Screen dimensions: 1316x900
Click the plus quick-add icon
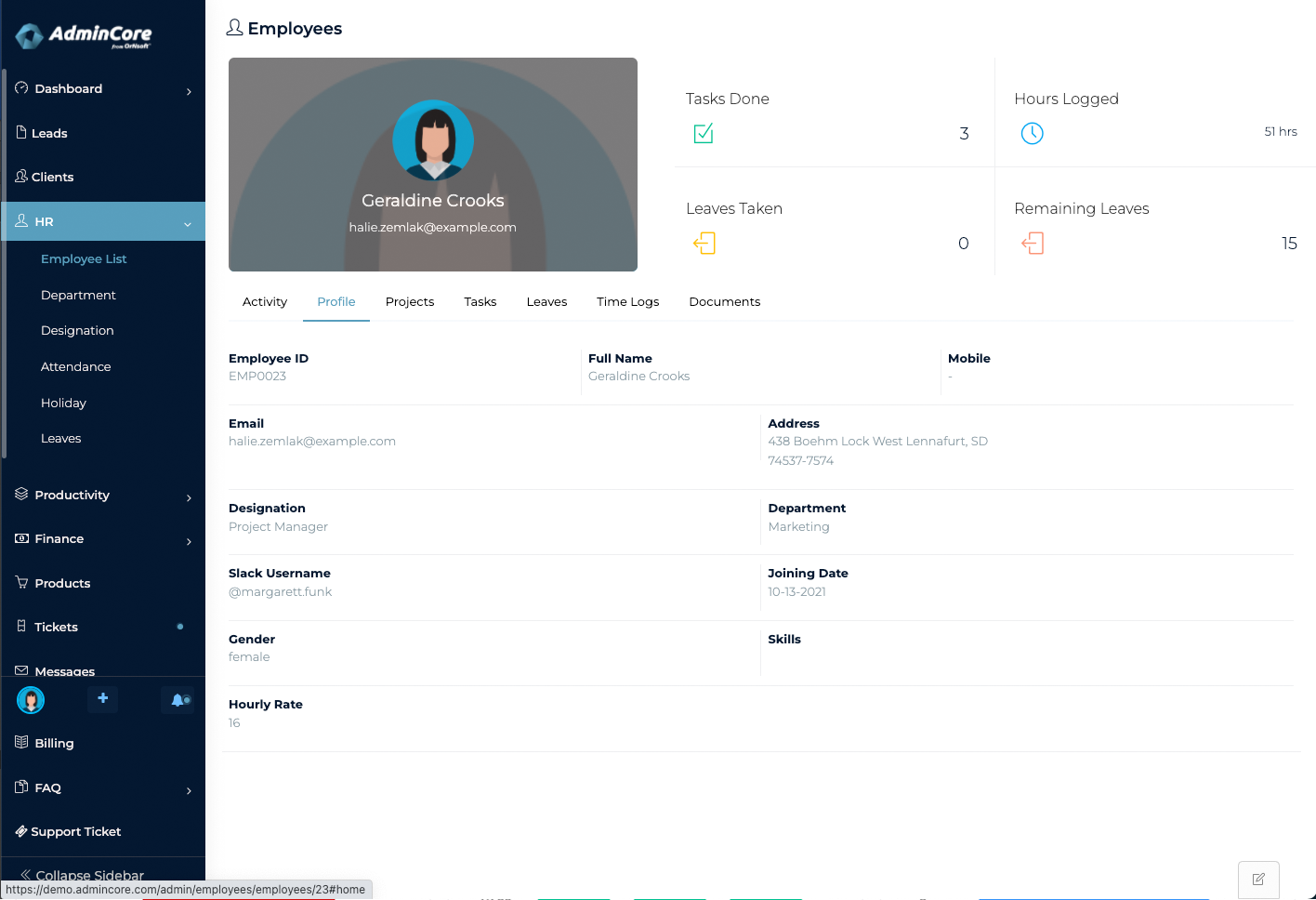(102, 698)
